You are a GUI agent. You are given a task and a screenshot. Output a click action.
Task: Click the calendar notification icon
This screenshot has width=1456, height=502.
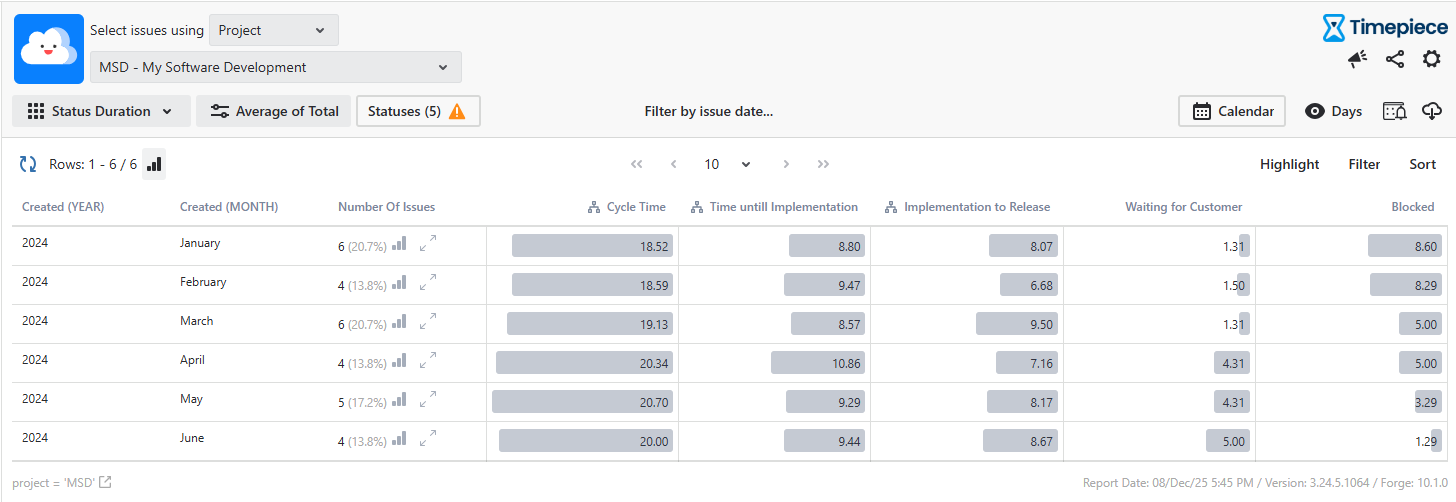[1394, 111]
